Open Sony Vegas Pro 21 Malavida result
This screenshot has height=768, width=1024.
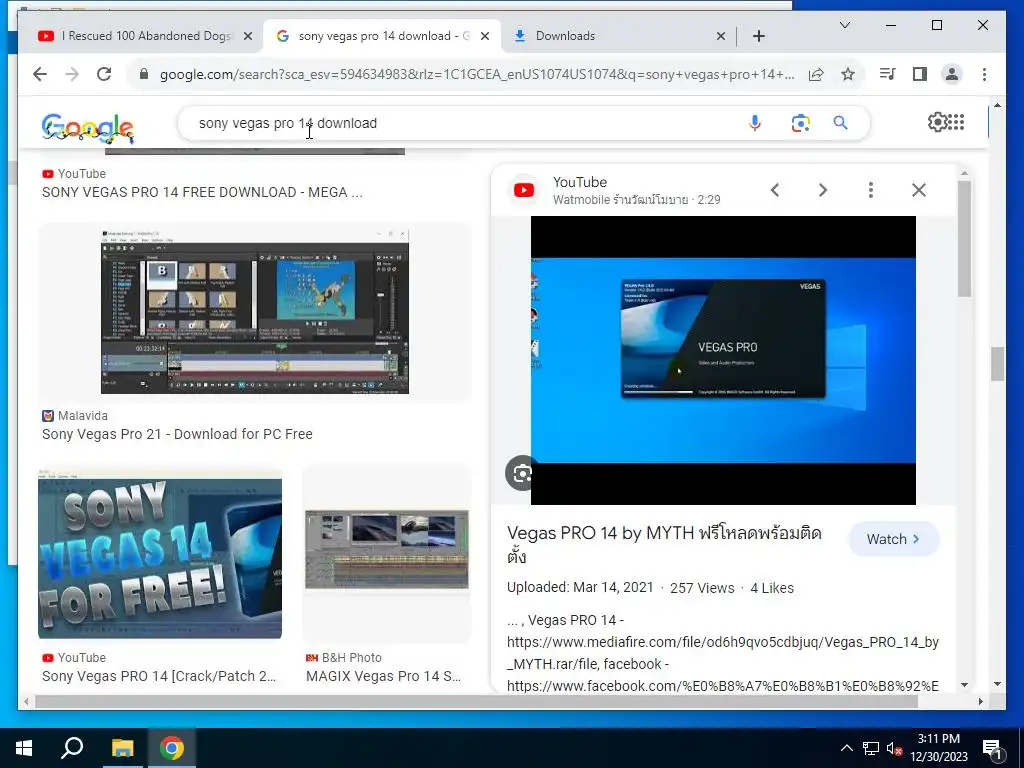point(177,434)
